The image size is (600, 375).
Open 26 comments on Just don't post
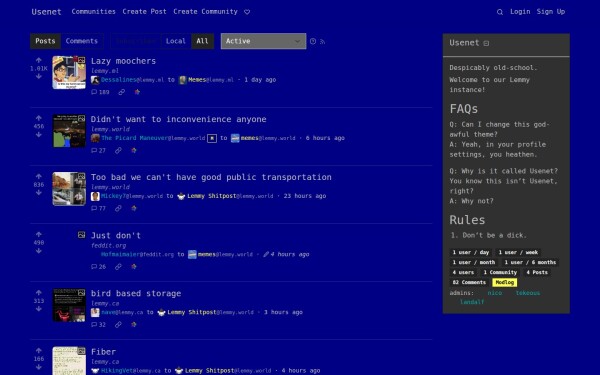click(x=98, y=267)
